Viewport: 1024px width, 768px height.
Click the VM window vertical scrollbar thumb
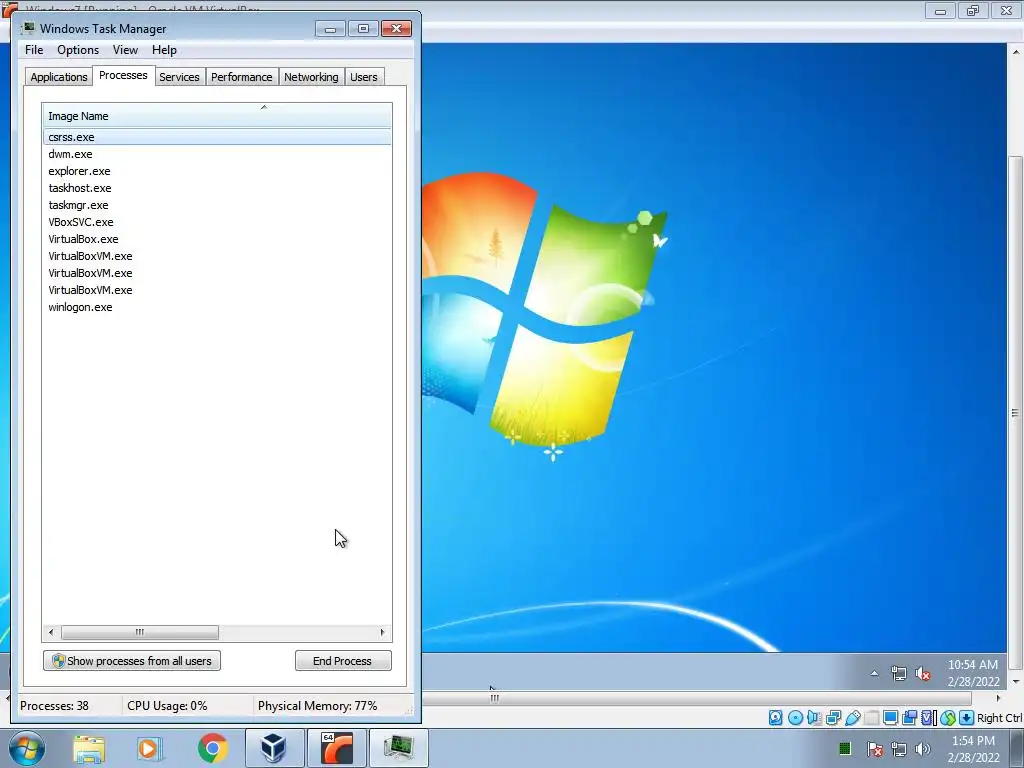pyautogui.click(x=1016, y=413)
